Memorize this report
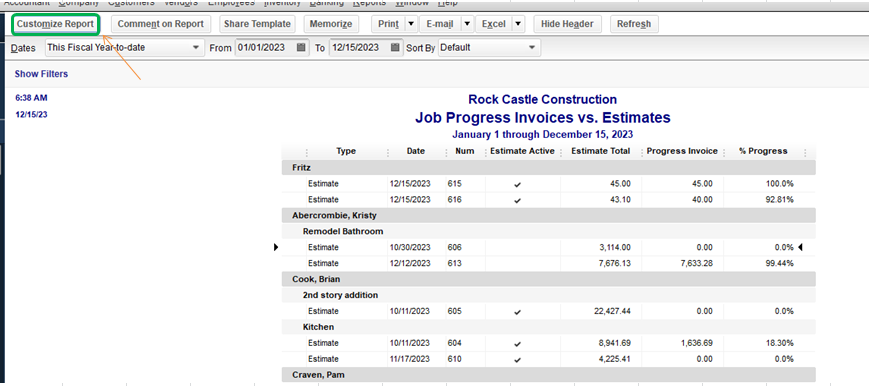Viewport: 869px width, 386px height. tap(331, 24)
